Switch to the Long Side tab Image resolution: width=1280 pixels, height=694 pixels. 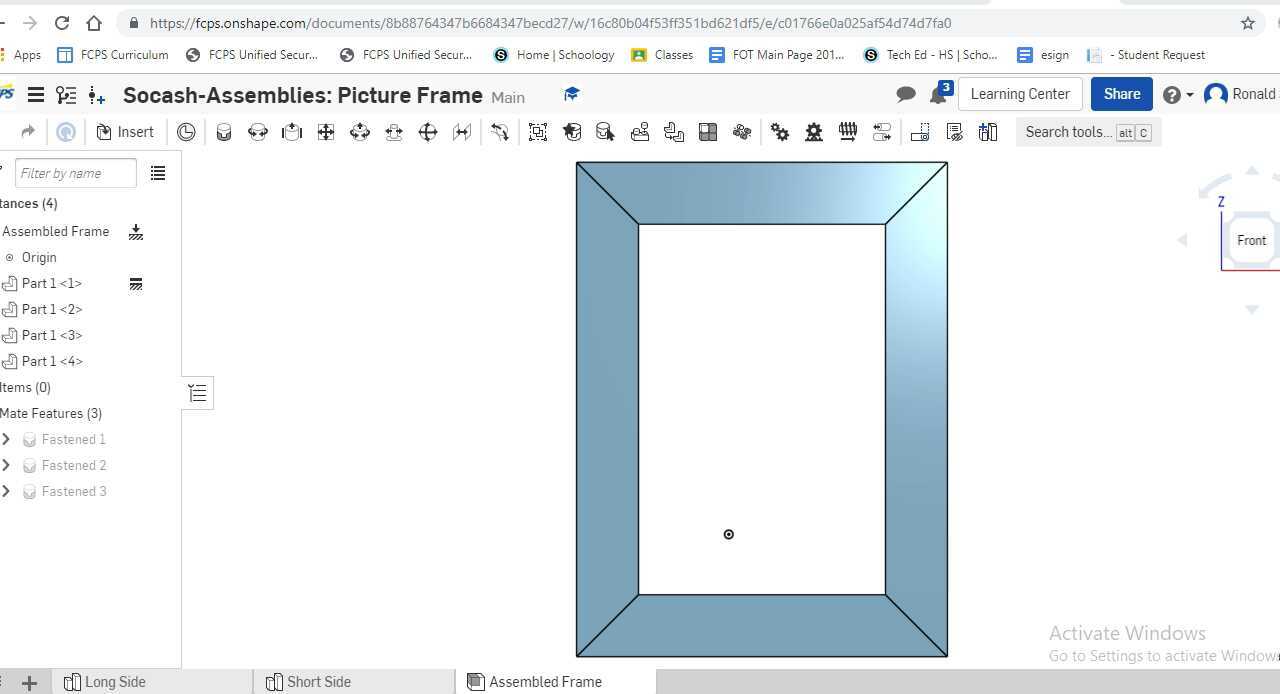pyautogui.click(x=115, y=682)
